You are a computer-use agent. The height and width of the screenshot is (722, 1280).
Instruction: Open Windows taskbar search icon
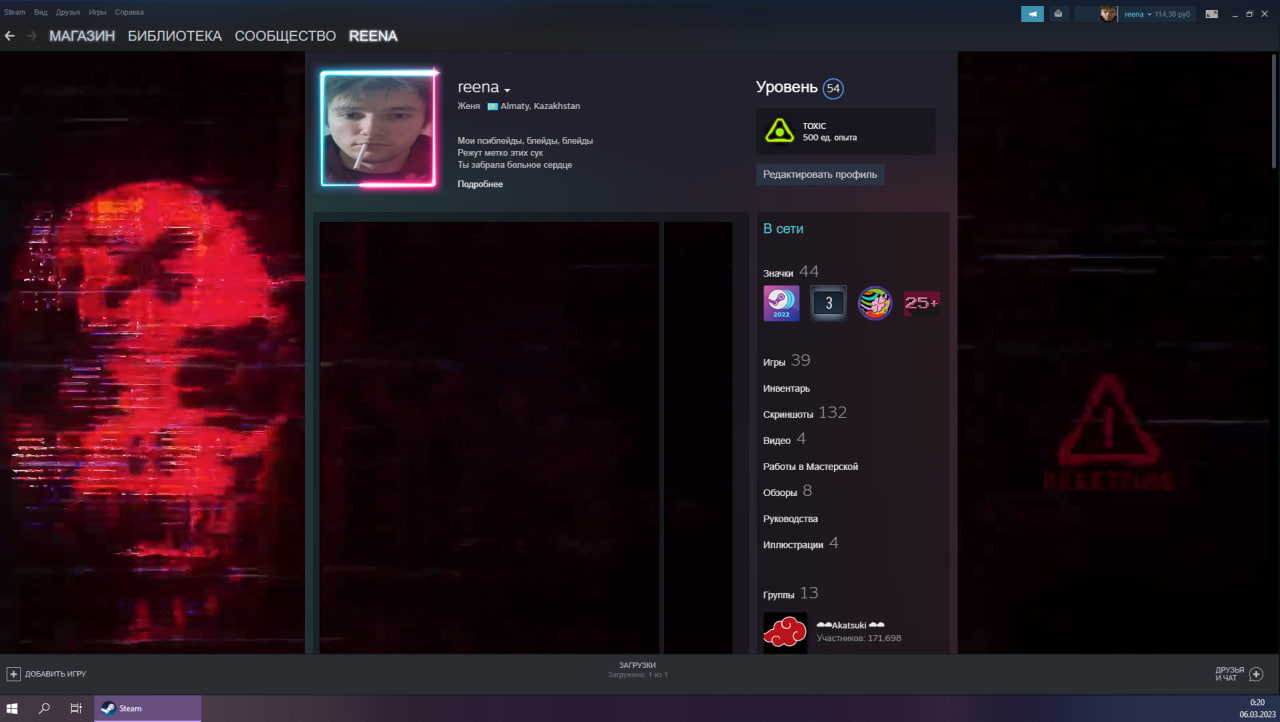pos(44,708)
